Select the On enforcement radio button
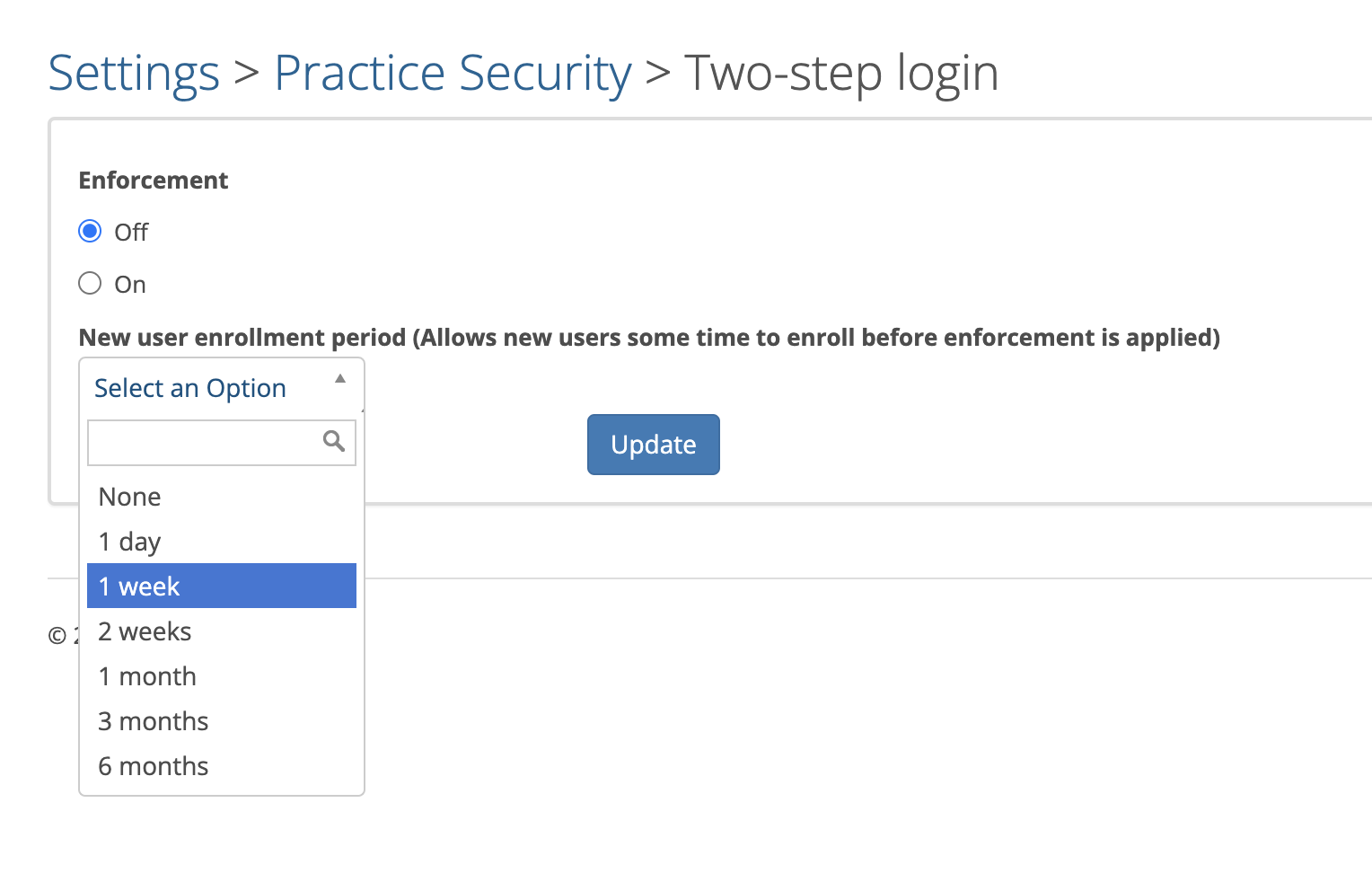Image resolution: width=1372 pixels, height=882 pixels. pos(90,284)
